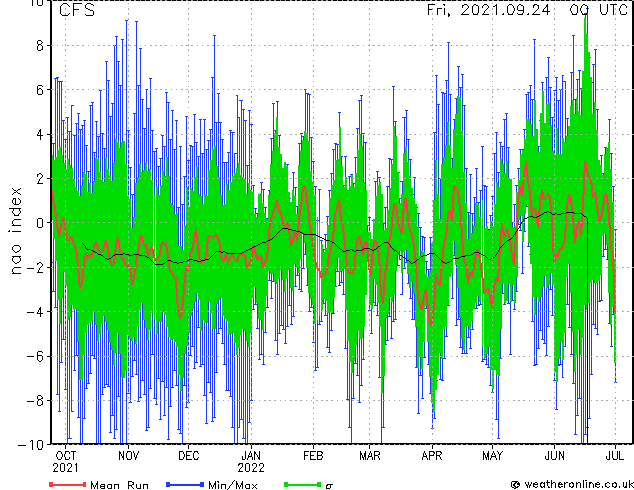The width and height of the screenshot is (634, 490).
Task: Click the DEC x-axis label
Action: pyautogui.click(x=189, y=456)
